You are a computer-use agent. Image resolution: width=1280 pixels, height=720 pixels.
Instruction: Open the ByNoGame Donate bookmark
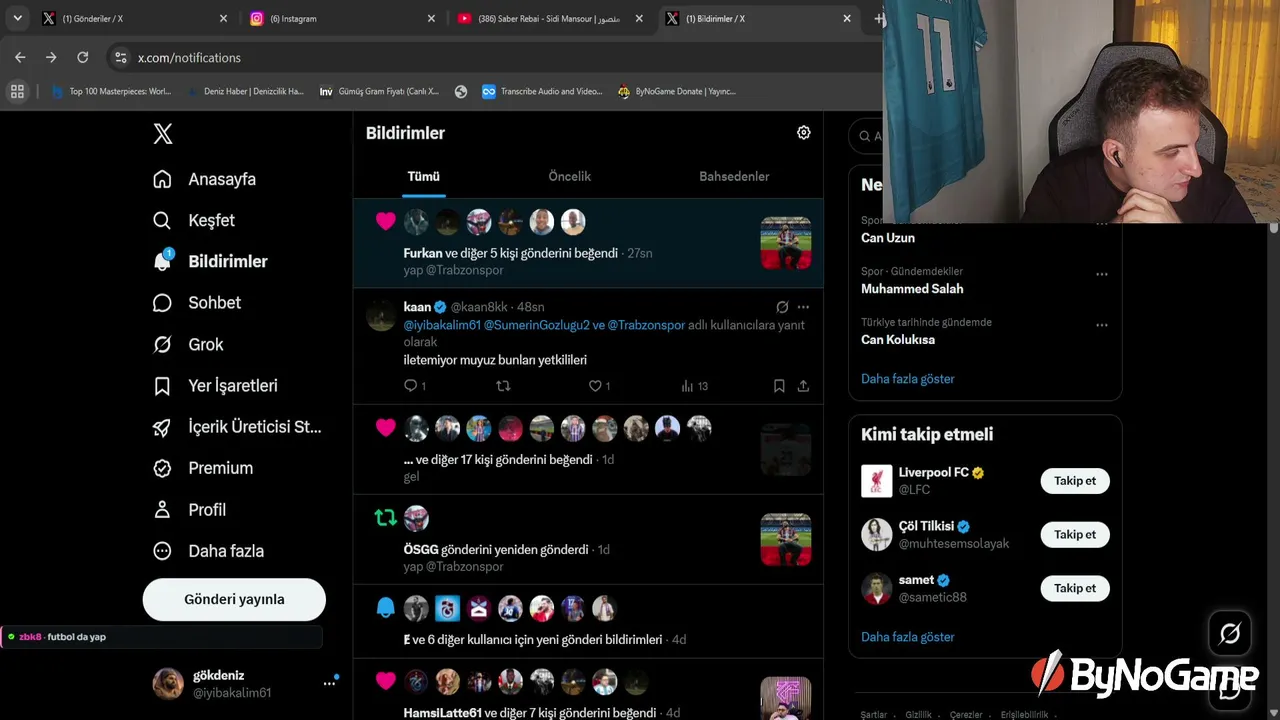pyautogui.click(x=676, y=91)
